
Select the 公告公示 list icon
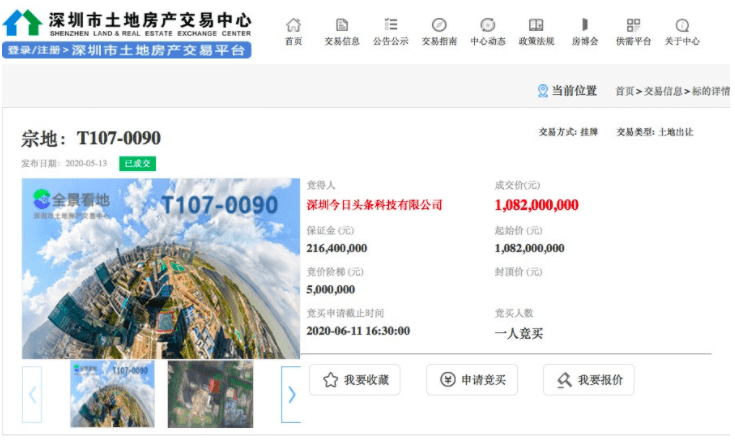pos(391,25)
